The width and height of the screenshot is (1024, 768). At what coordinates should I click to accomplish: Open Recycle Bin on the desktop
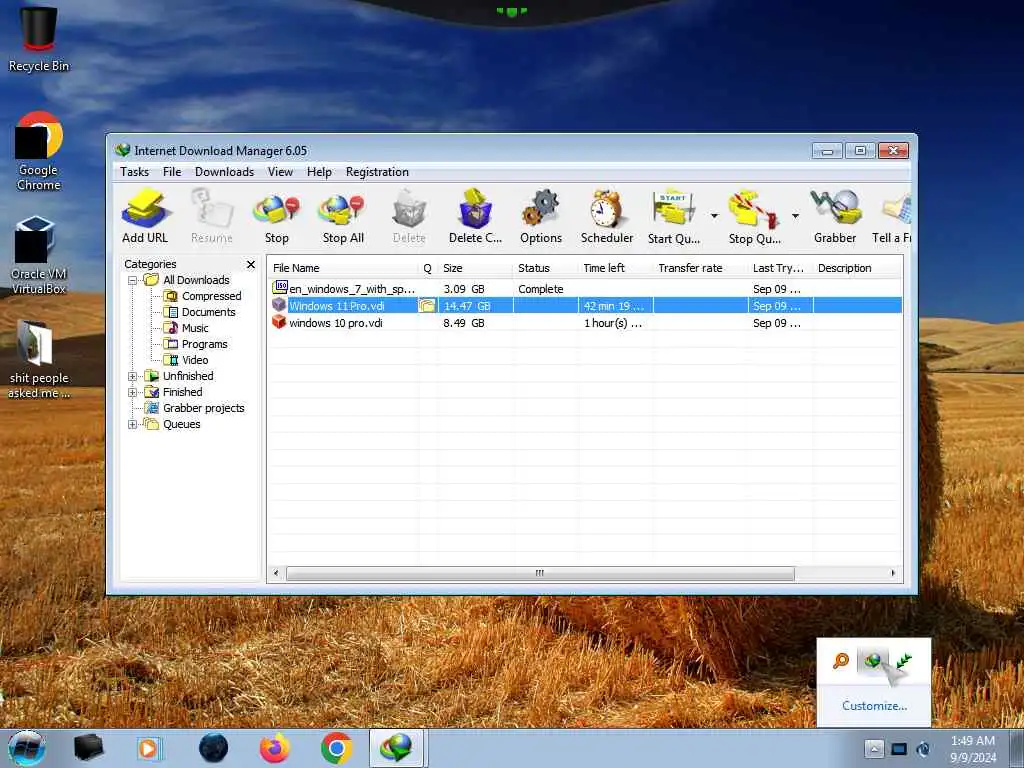[x=39, y=38]
